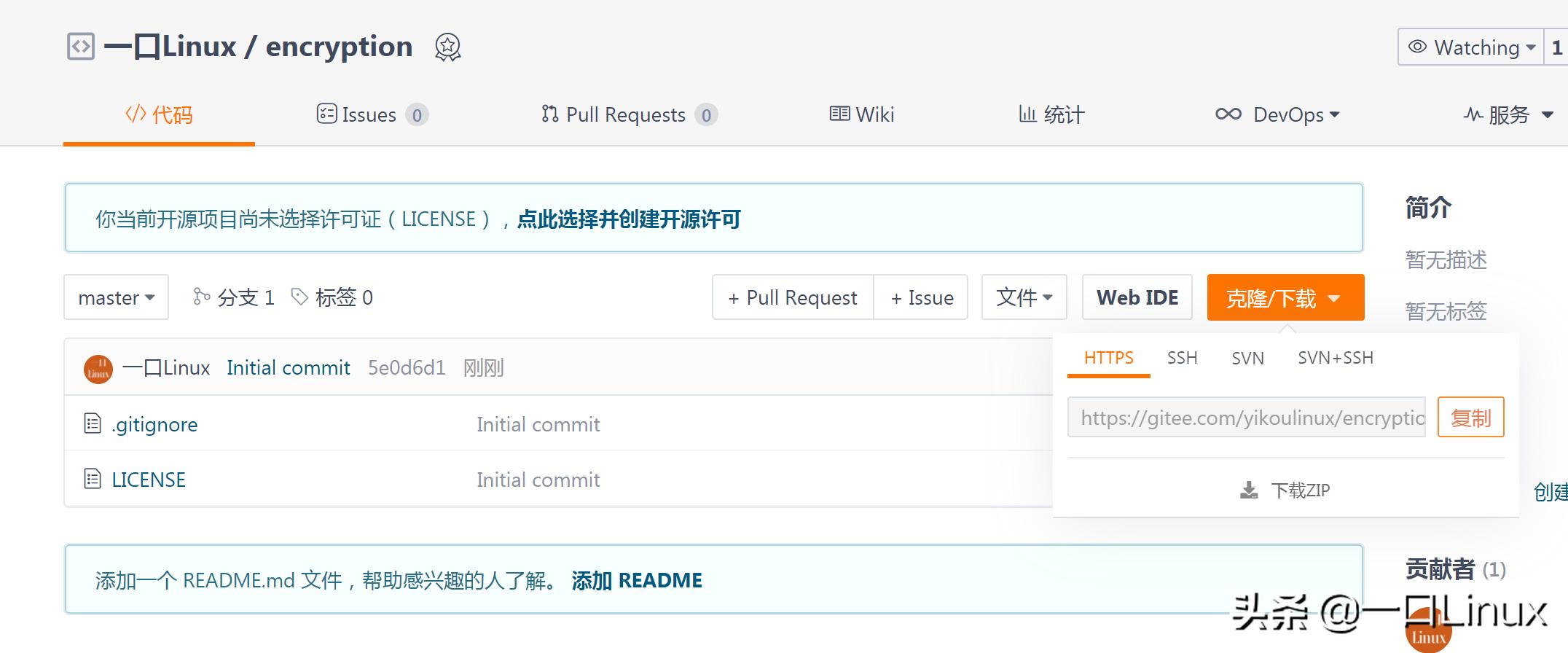Click the LICENSE row's Initial commit message

538,480
